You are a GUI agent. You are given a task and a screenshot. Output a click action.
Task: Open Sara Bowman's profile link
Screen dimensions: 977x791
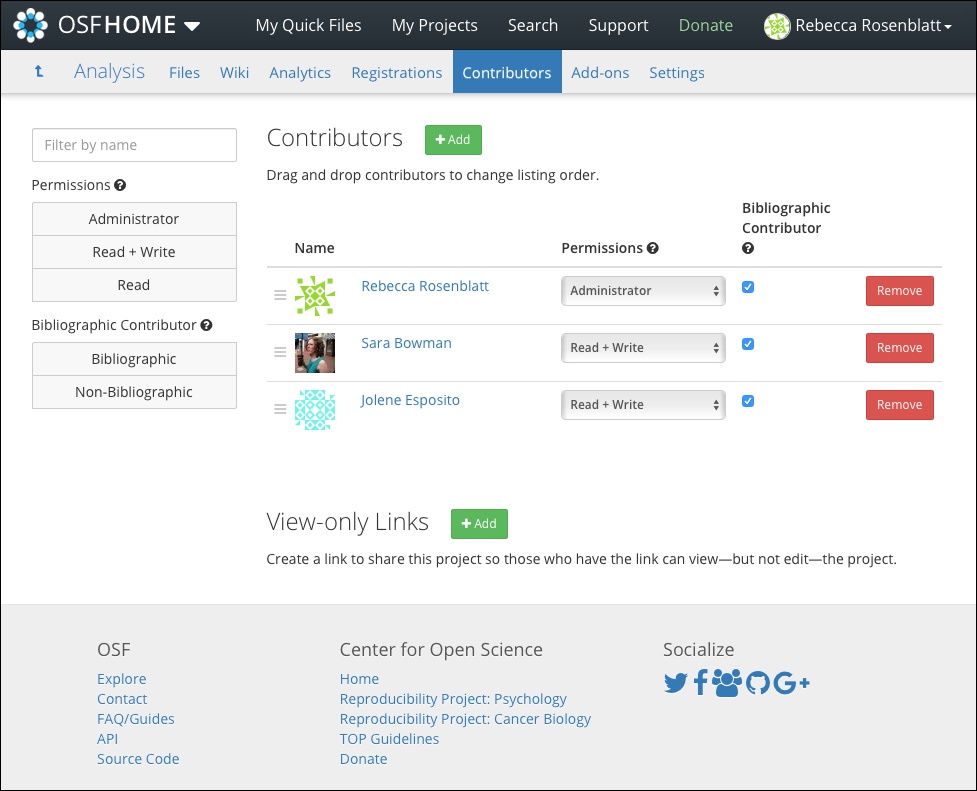[406, 343]
